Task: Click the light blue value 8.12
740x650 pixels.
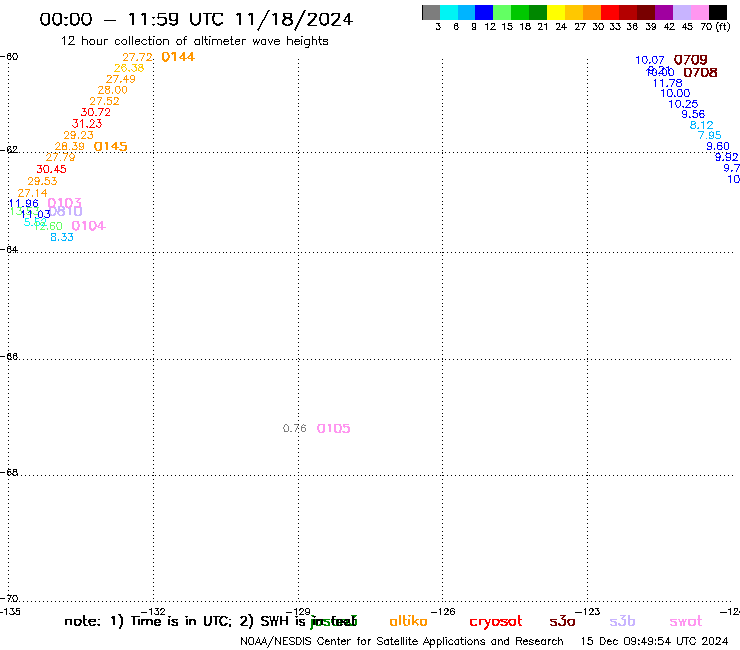Action: coord(701,125)
